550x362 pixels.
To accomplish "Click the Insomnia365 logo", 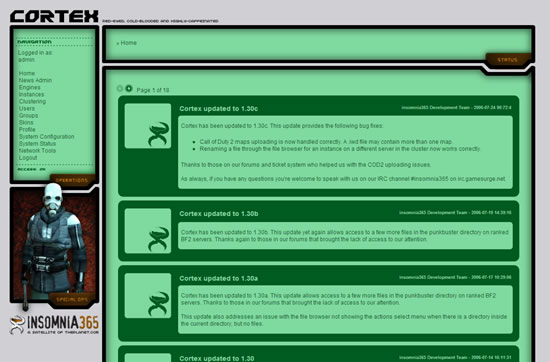I will tap(54, 325).
